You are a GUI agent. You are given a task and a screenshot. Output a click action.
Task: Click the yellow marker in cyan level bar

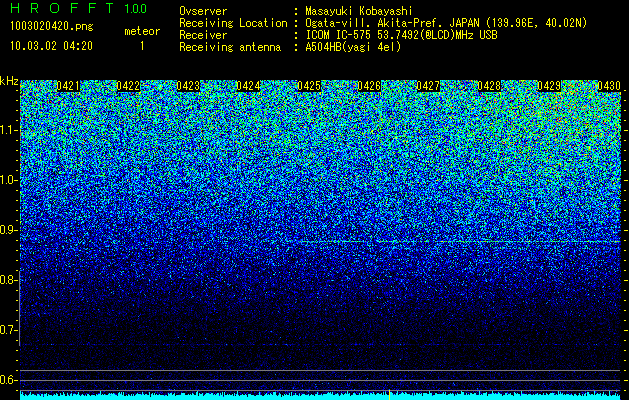pos(389,394)
